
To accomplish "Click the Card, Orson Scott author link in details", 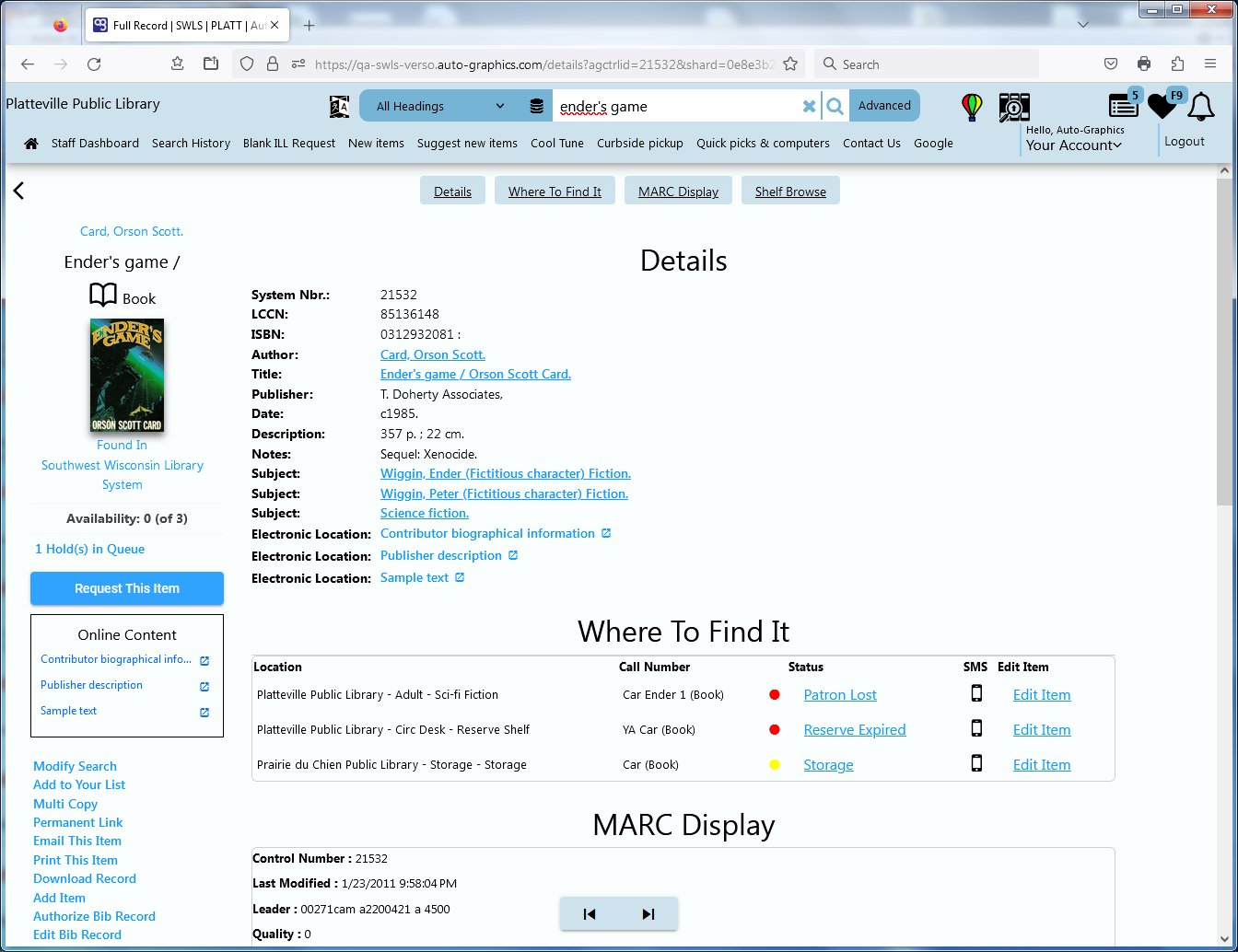I will click(x=433, y=355).
